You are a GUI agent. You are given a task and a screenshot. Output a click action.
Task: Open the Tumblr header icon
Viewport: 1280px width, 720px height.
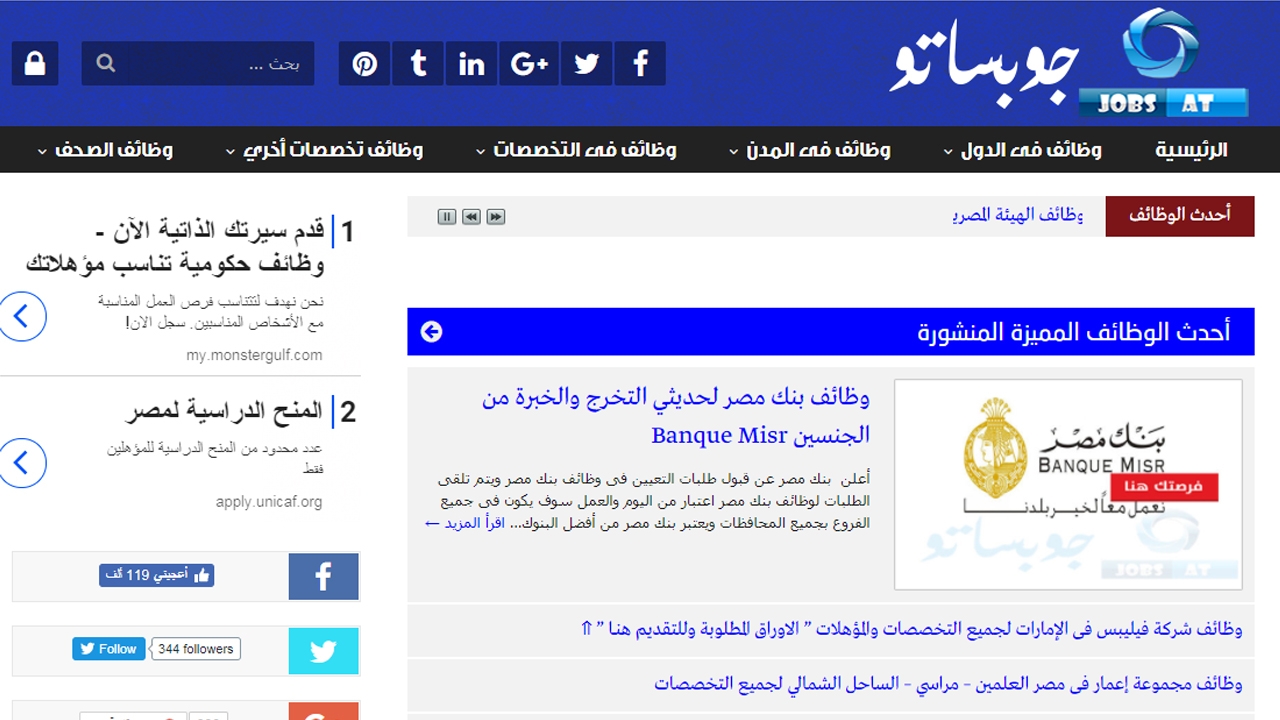tap(418, 64)
